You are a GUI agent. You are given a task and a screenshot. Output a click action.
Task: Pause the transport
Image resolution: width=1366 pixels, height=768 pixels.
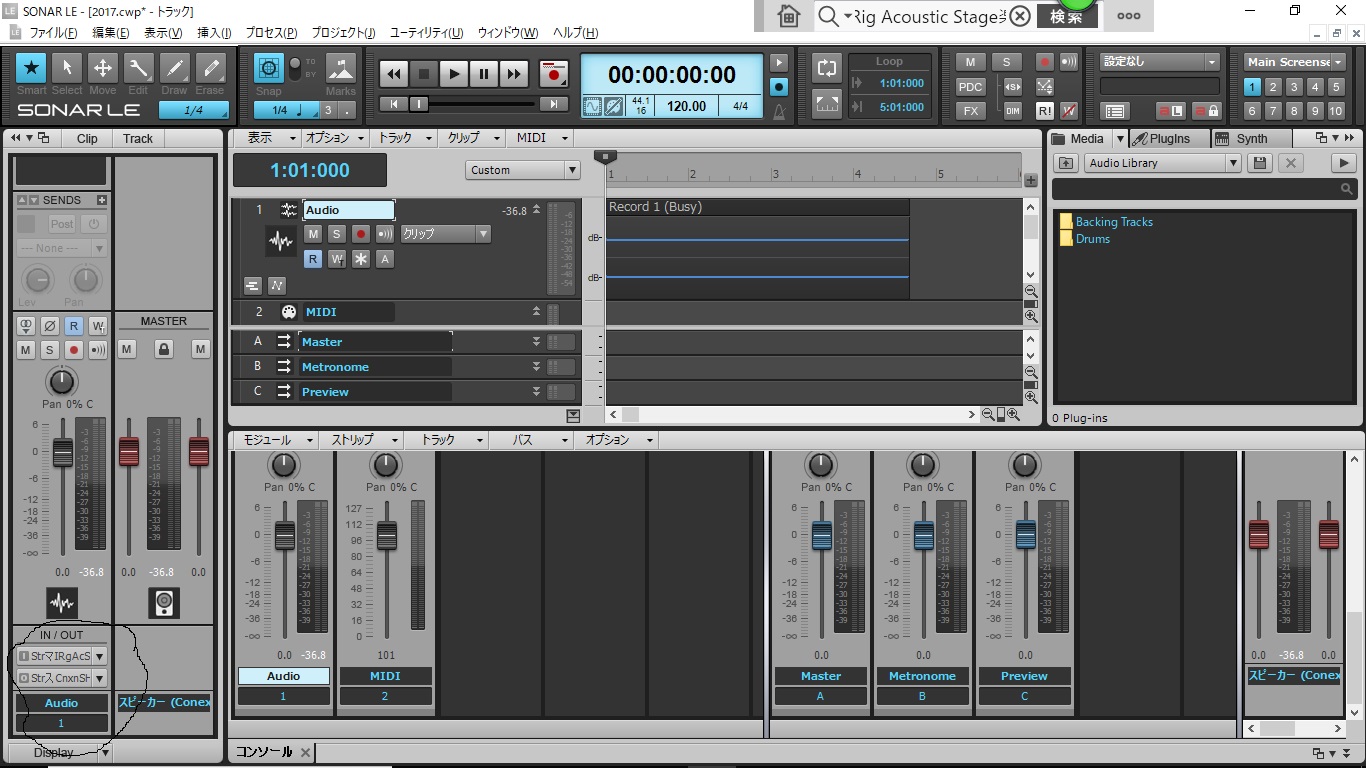[484, 73]
